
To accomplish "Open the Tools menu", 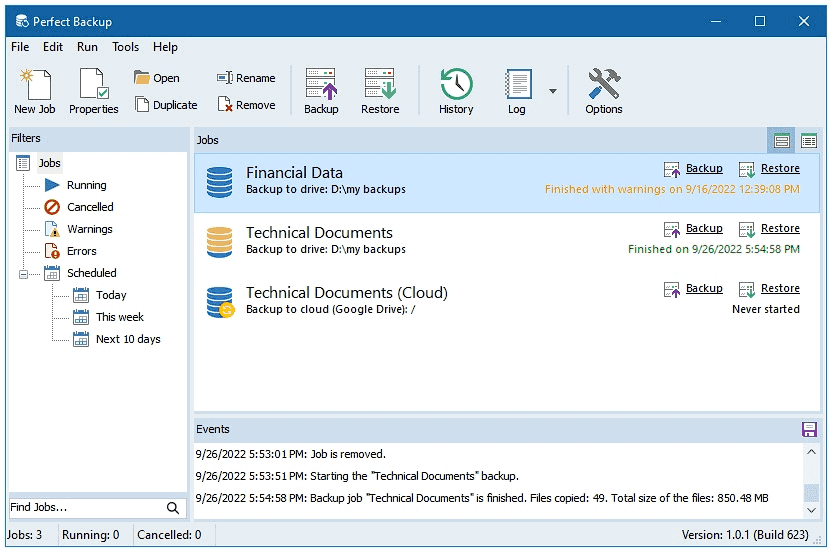I will point(125,47).
